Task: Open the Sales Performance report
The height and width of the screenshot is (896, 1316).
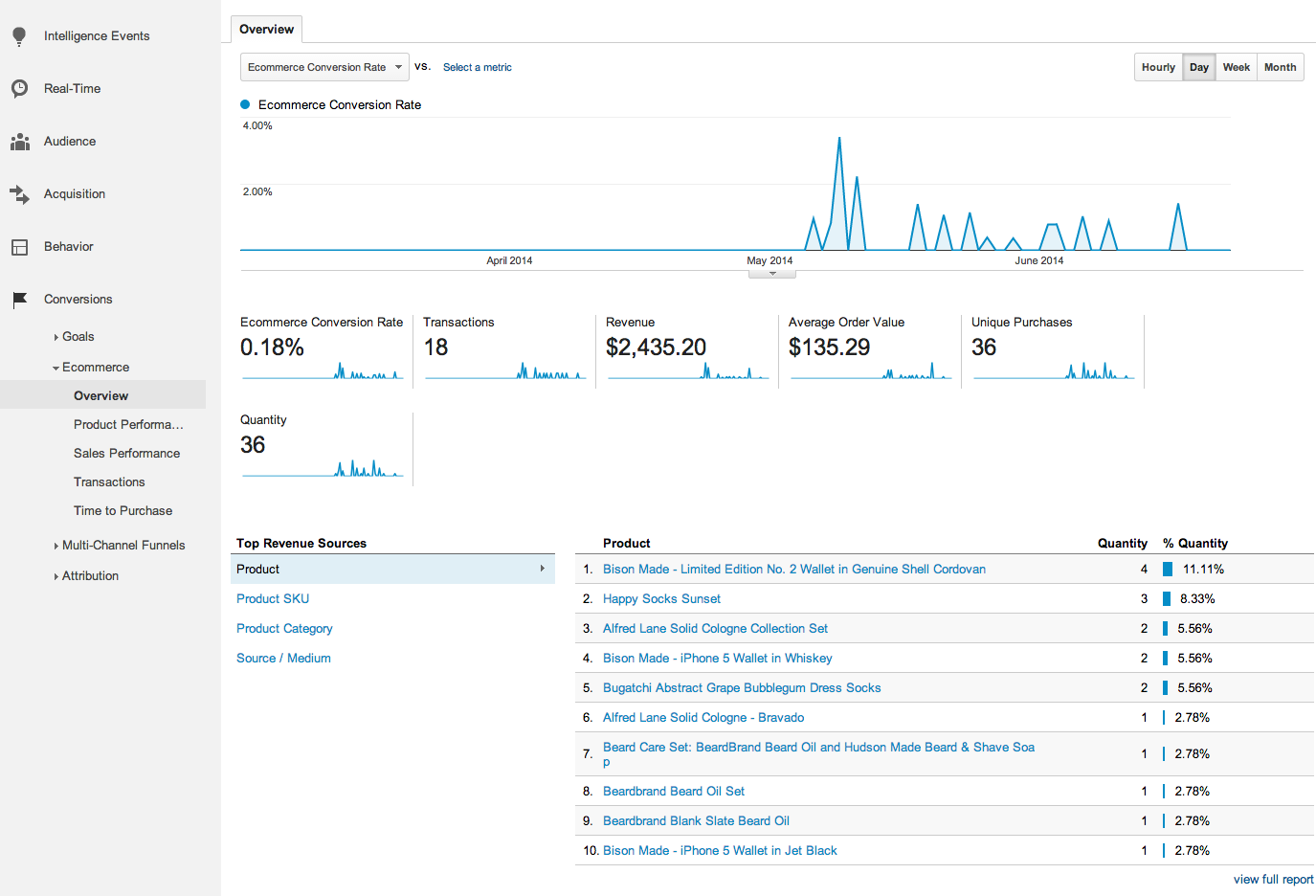Action: click(126, 453)
